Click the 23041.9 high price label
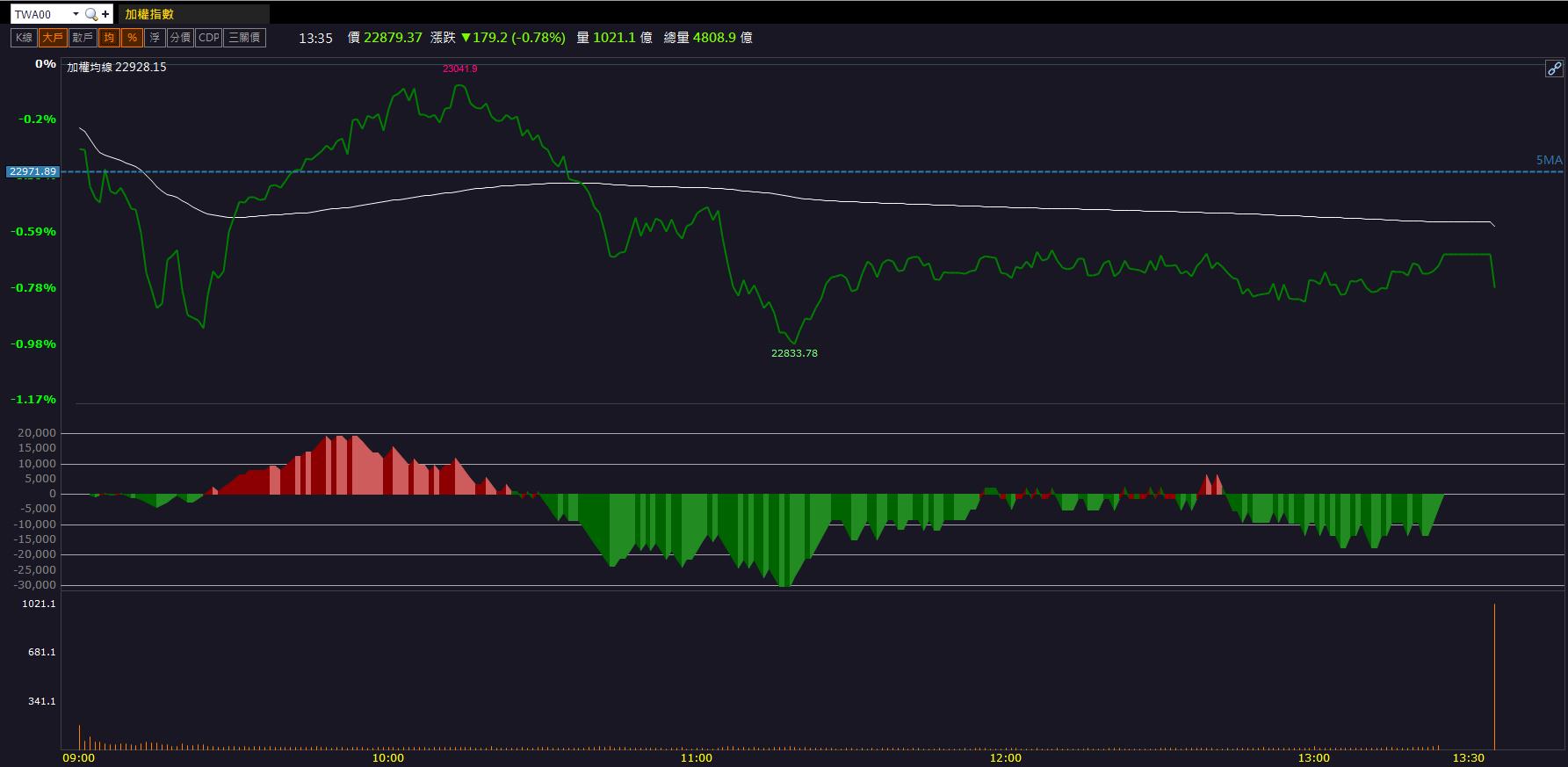This screenshot has height=767, width=1568. (x=460, y=69)
